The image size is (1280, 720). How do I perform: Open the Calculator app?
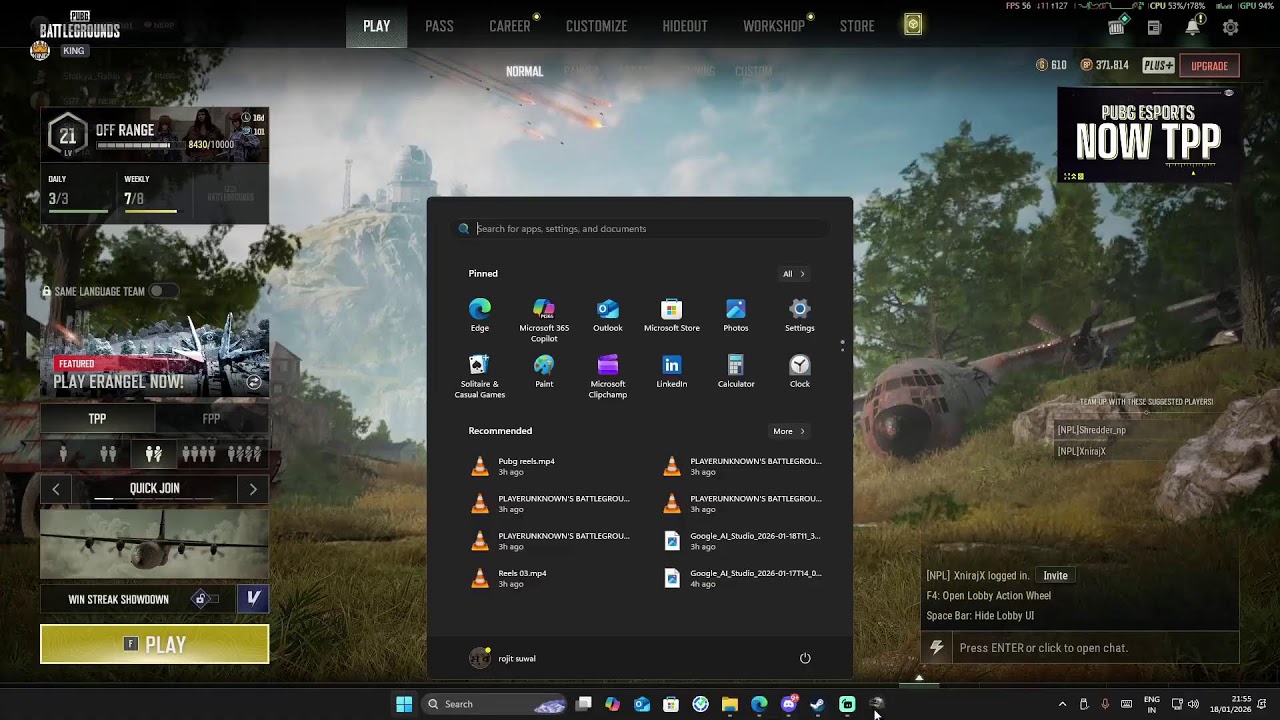736,371
